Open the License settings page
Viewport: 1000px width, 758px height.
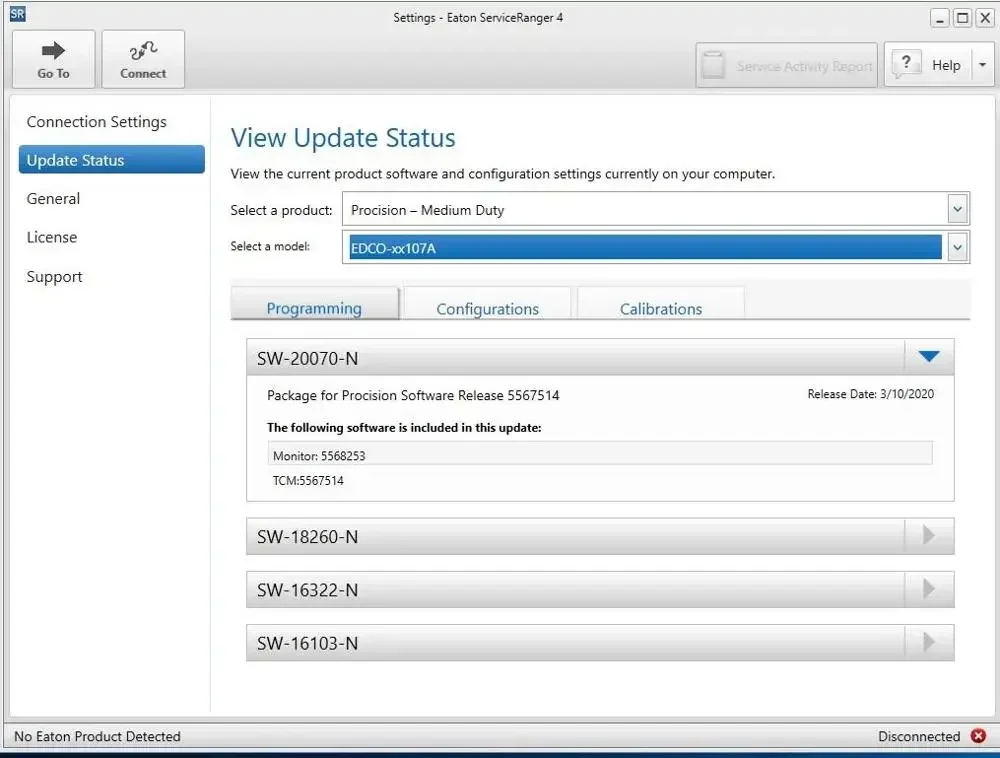click(x=52, y=237)
